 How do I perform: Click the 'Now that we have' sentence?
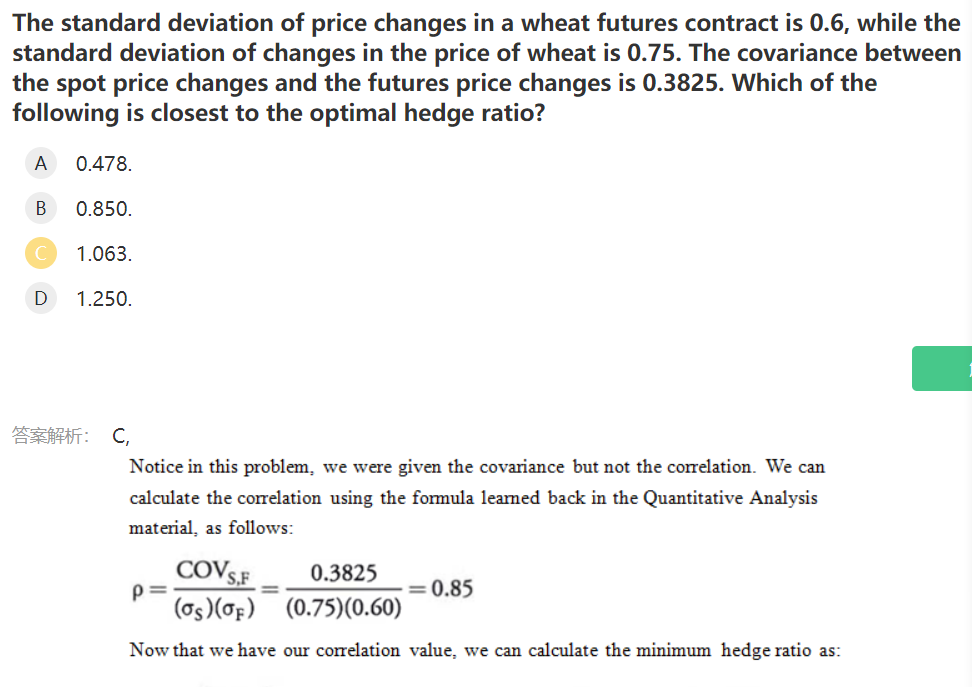click(x=485, y=650)
